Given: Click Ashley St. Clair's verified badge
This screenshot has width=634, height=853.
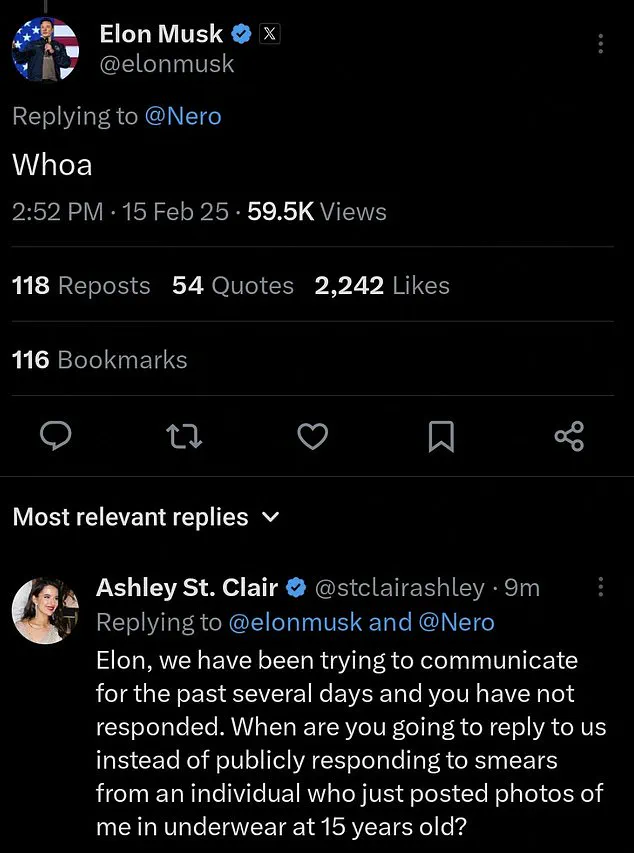Looking at the screenshot, I should 296,588.
